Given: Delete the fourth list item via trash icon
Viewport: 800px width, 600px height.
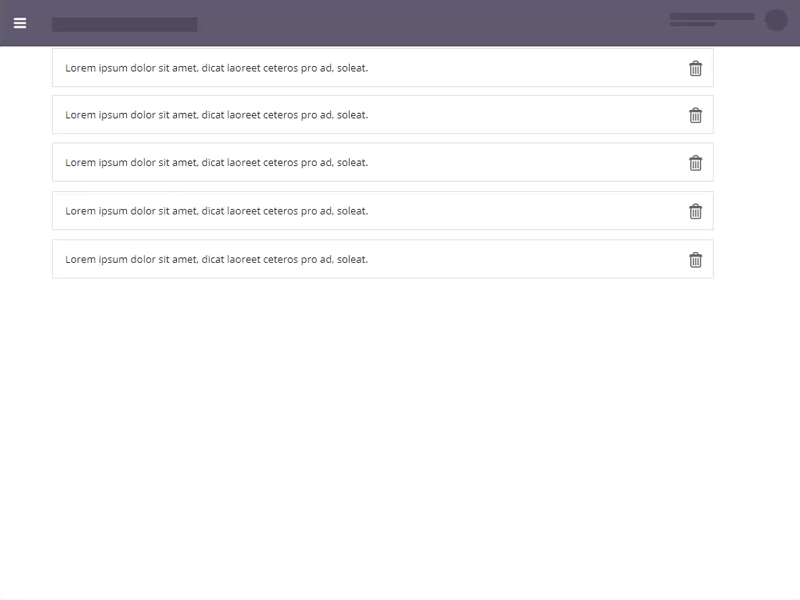Looking at the screenshot, I should click(697, 211).
